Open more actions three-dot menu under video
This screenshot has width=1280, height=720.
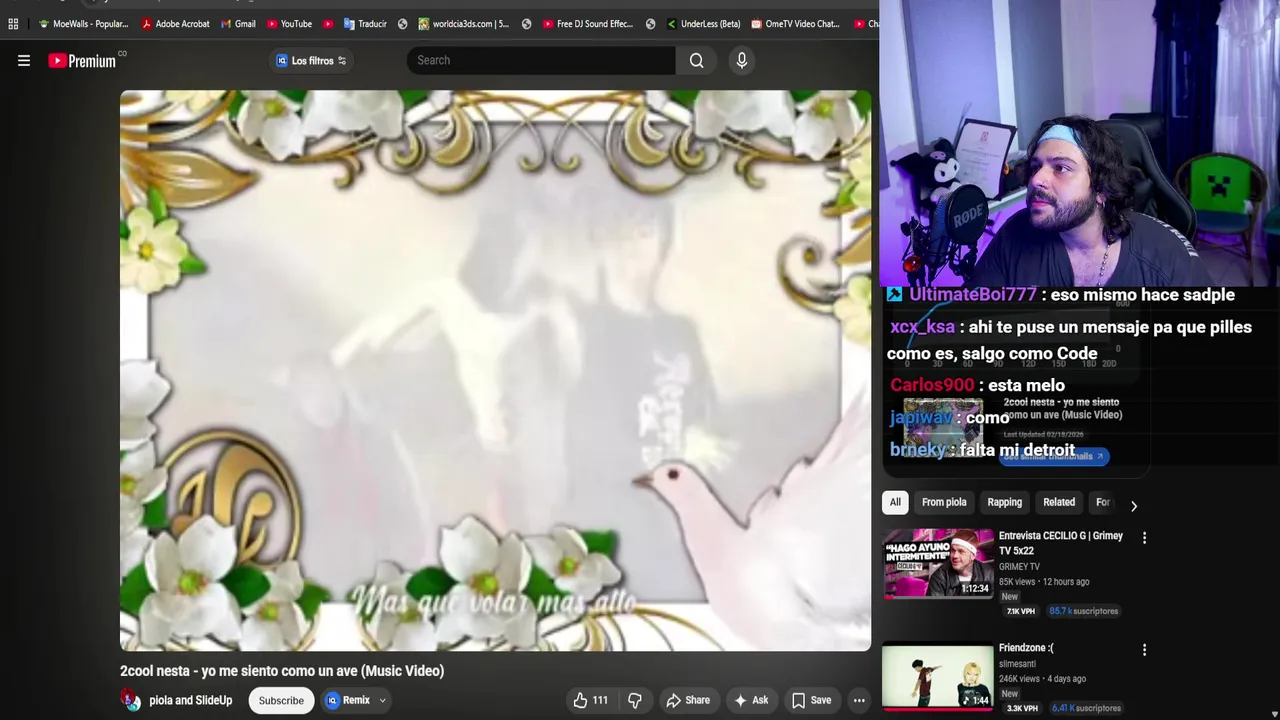click(859, 700)
